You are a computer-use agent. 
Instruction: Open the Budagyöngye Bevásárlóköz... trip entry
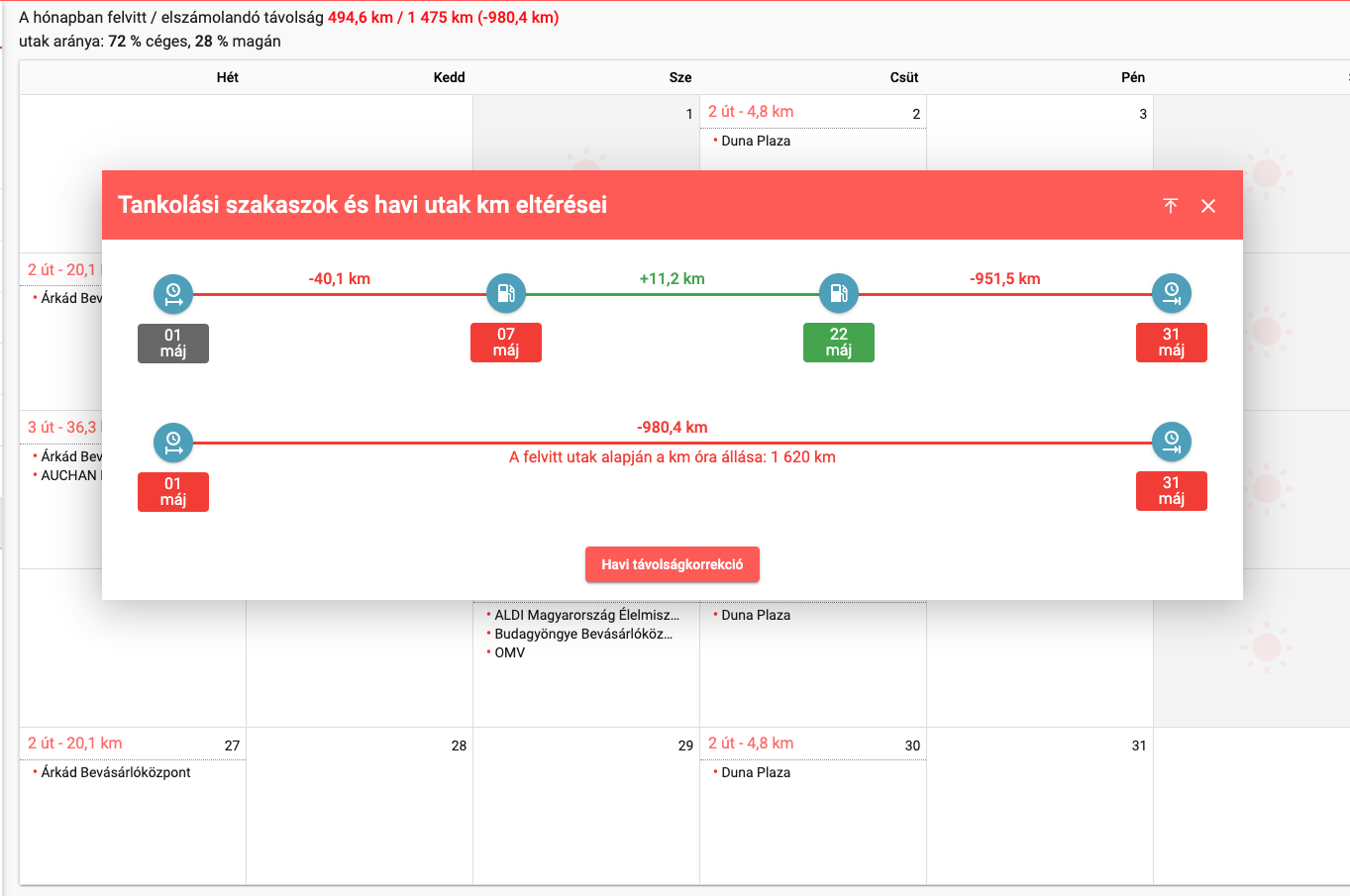tap(583, 634)
